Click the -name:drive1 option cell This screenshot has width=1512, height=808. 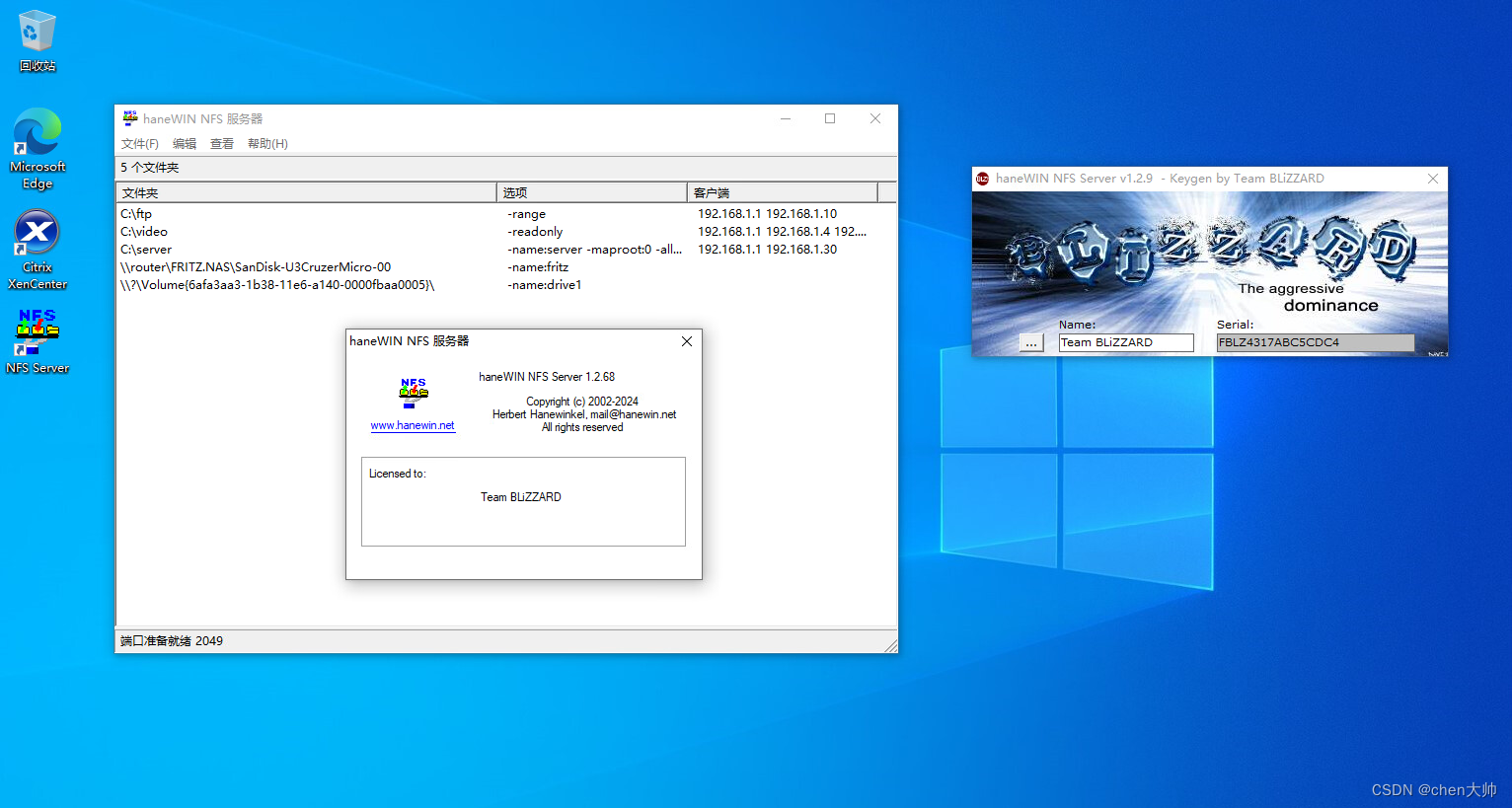(544, 285)
